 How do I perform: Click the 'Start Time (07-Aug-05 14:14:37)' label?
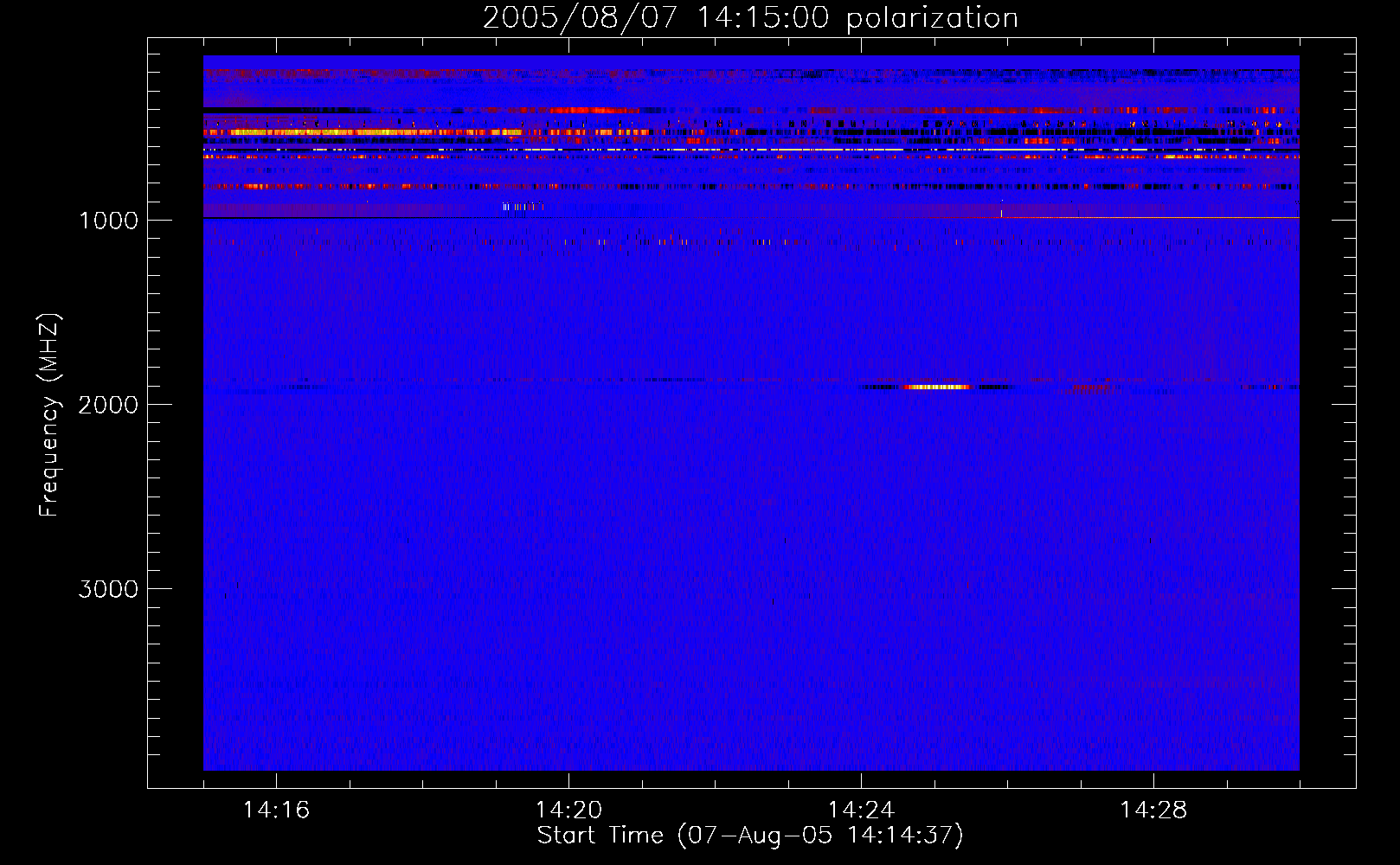point(750,836)
